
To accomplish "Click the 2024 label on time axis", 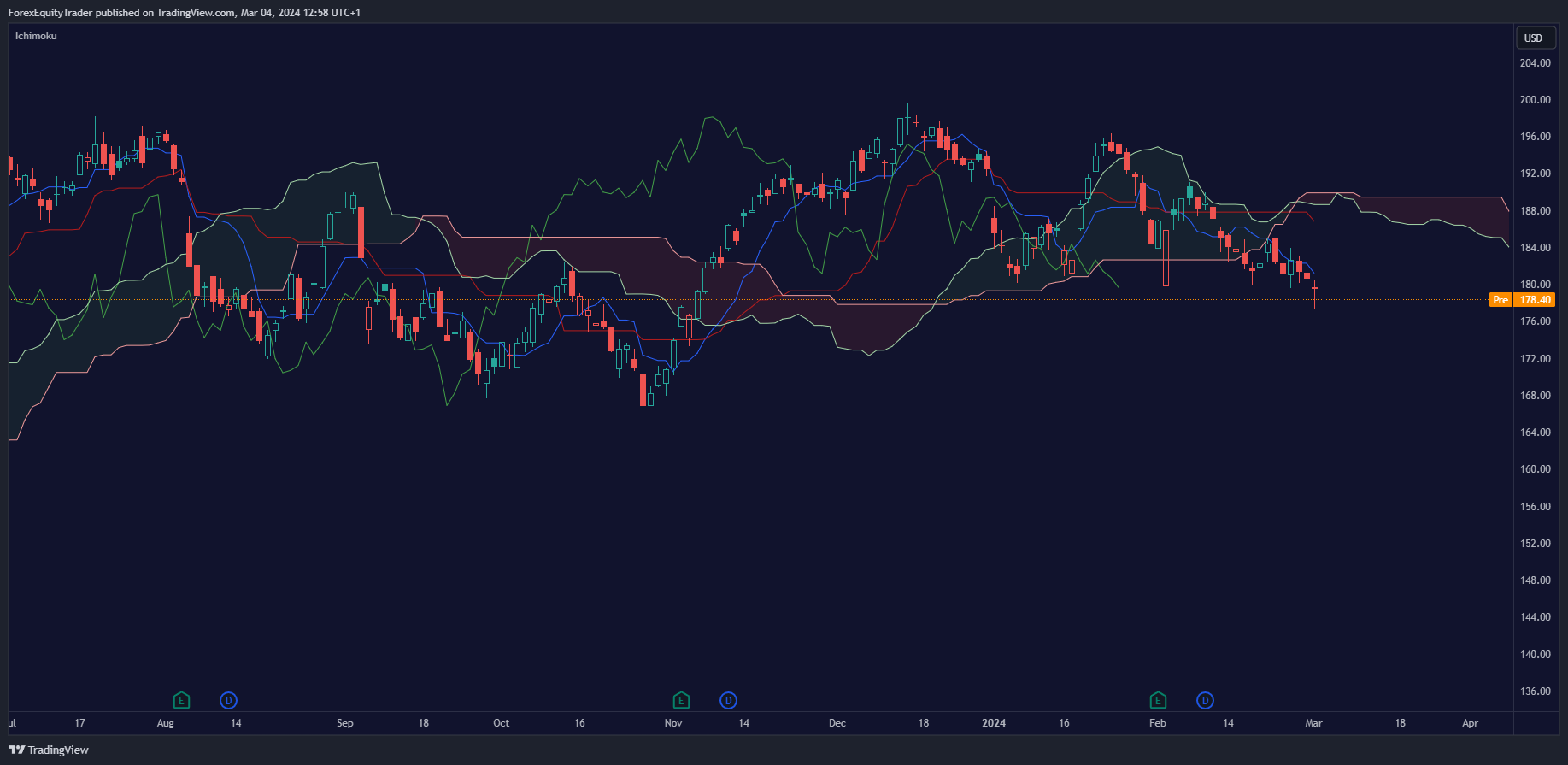I will coord(994,723).
